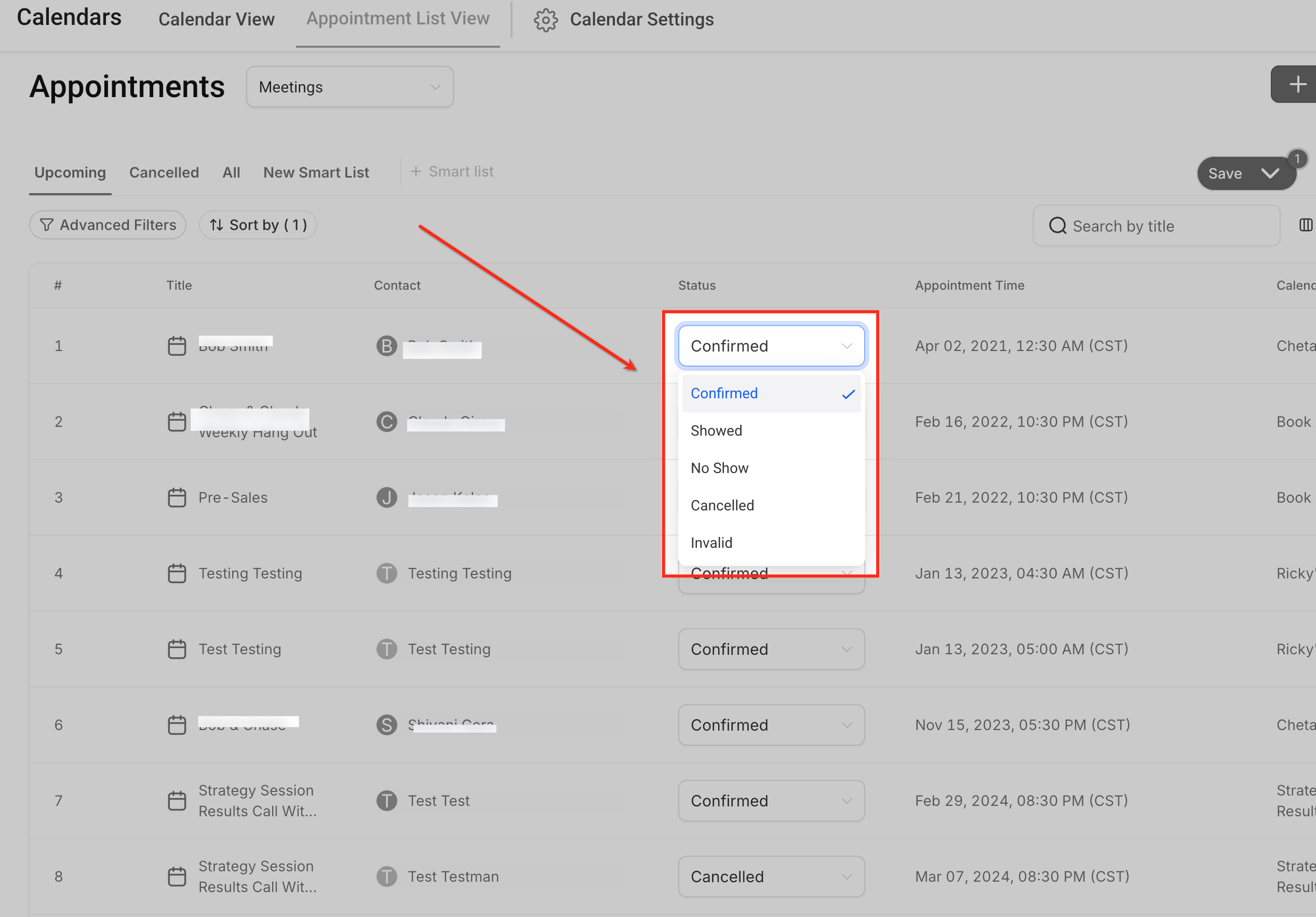Expand the Save button chevron
The image size is (1316, 917).
[1270, 173]
